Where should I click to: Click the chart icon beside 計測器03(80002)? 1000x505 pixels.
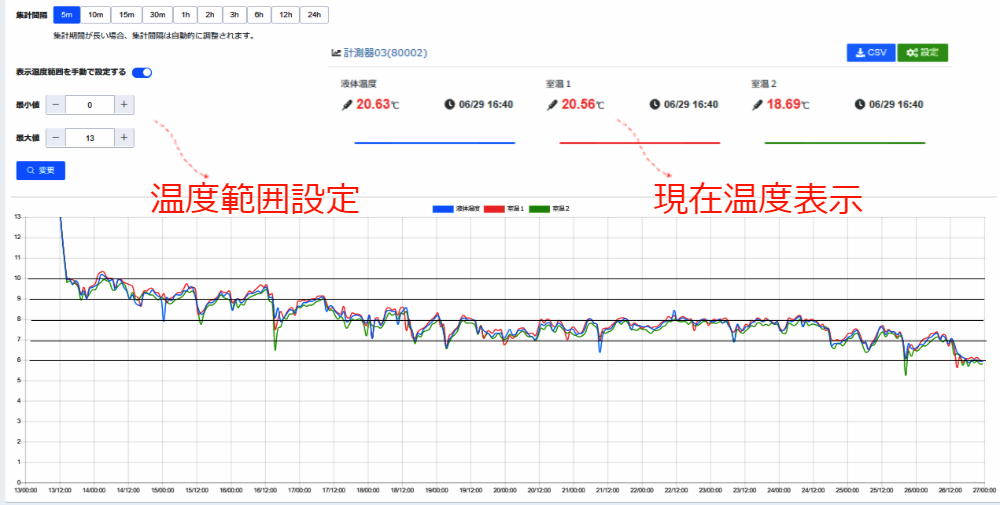tap(336, 53)
